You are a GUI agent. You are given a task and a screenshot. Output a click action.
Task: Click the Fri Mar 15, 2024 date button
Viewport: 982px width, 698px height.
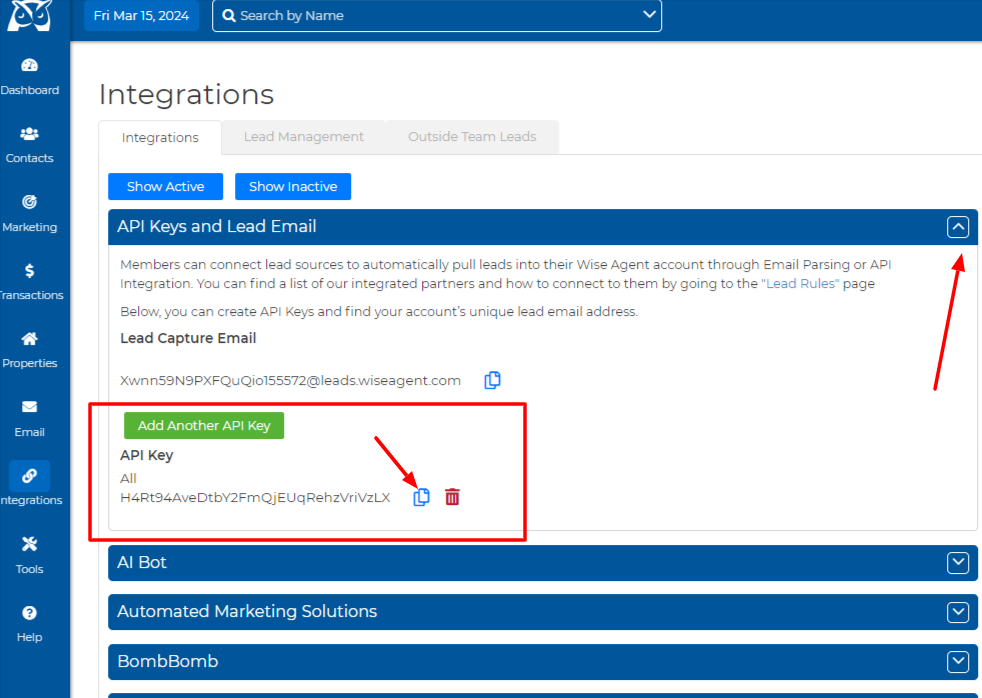(x=142, y=16)
